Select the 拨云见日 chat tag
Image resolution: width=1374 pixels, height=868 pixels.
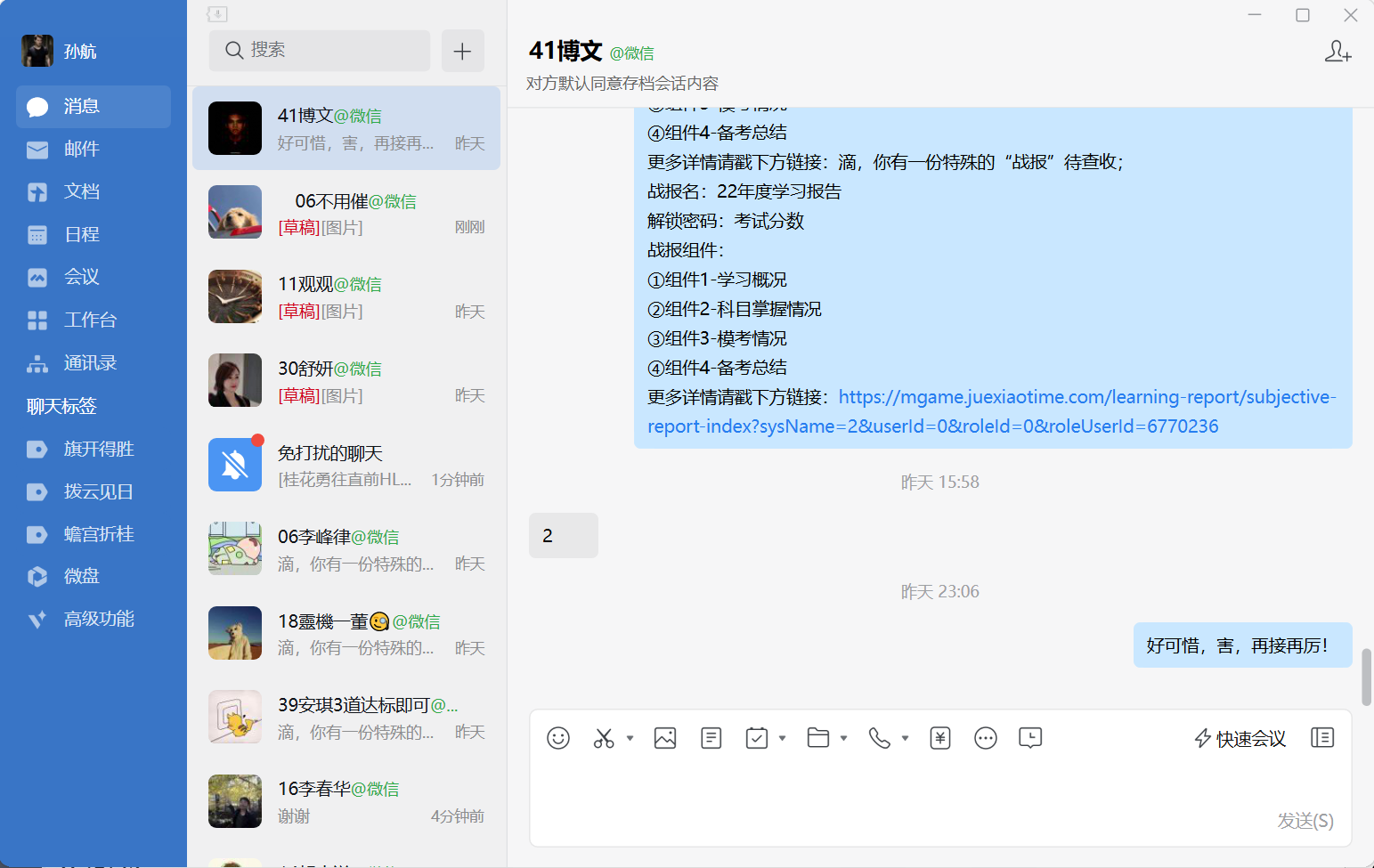(93, 491)
